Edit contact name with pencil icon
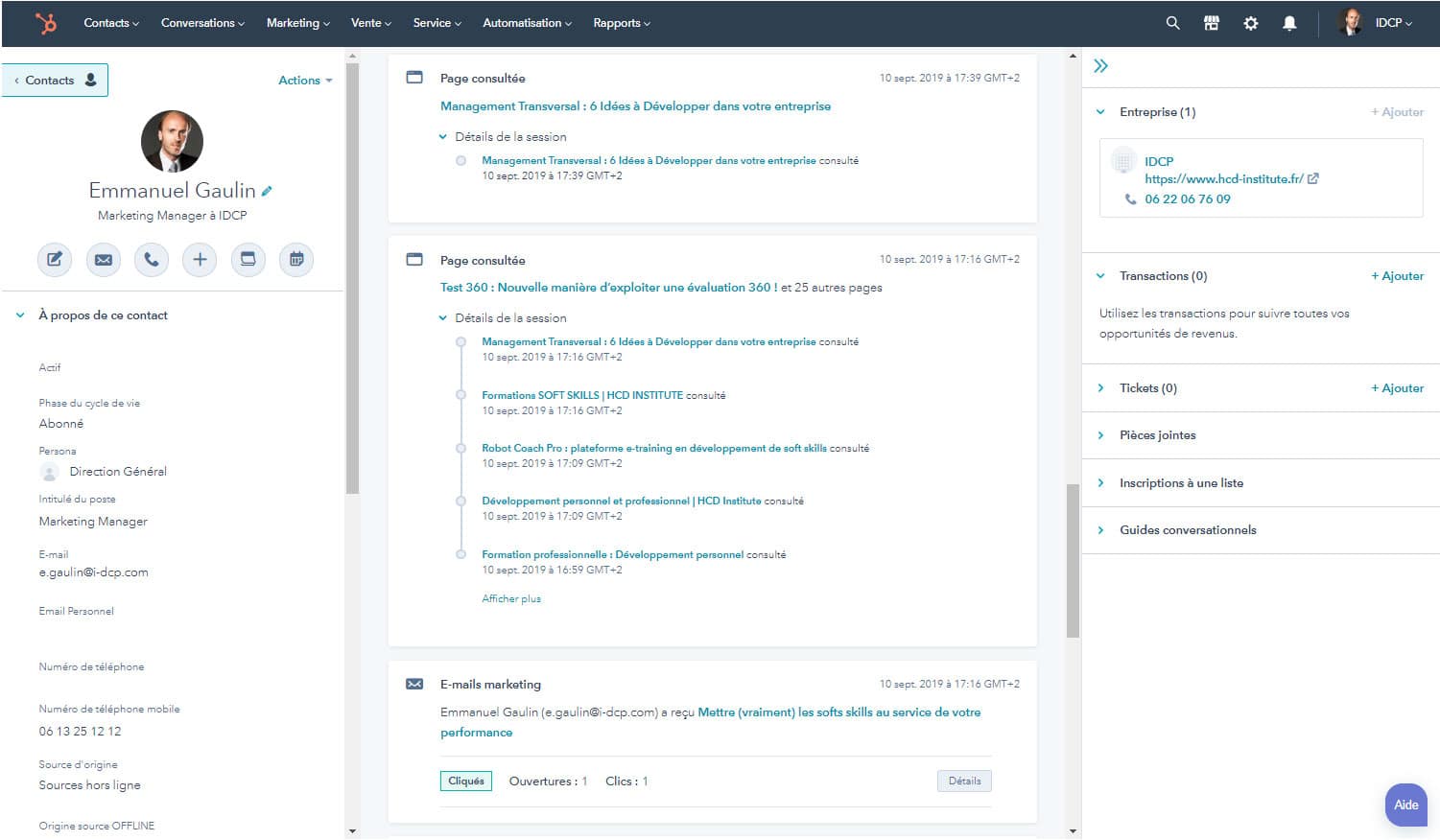 pyautogui.click(x=267, y=191)
